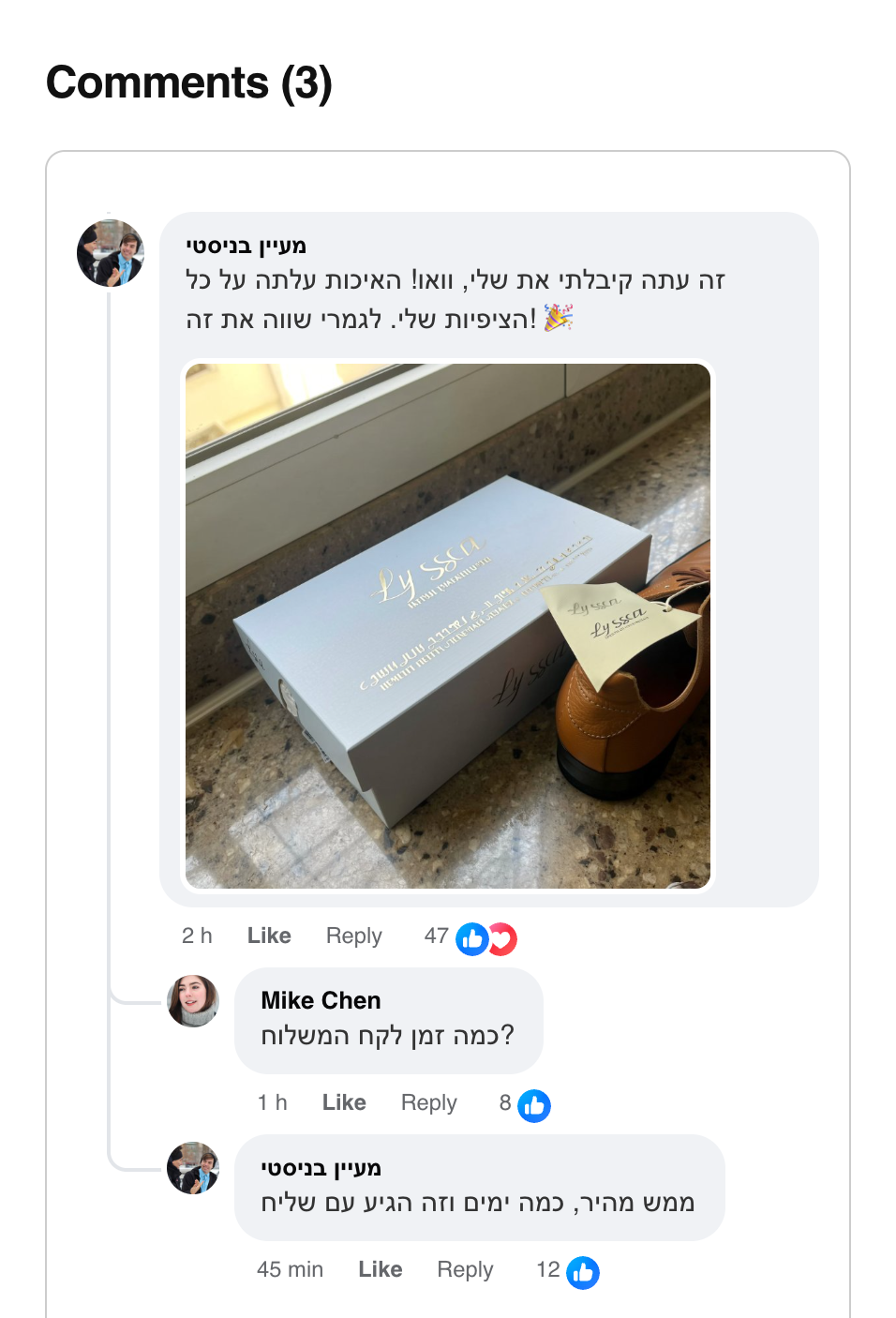Click the top comment's author avatar
This screenshot has height=1318, width=896.
pyautogui.click(x=111, y=253)
